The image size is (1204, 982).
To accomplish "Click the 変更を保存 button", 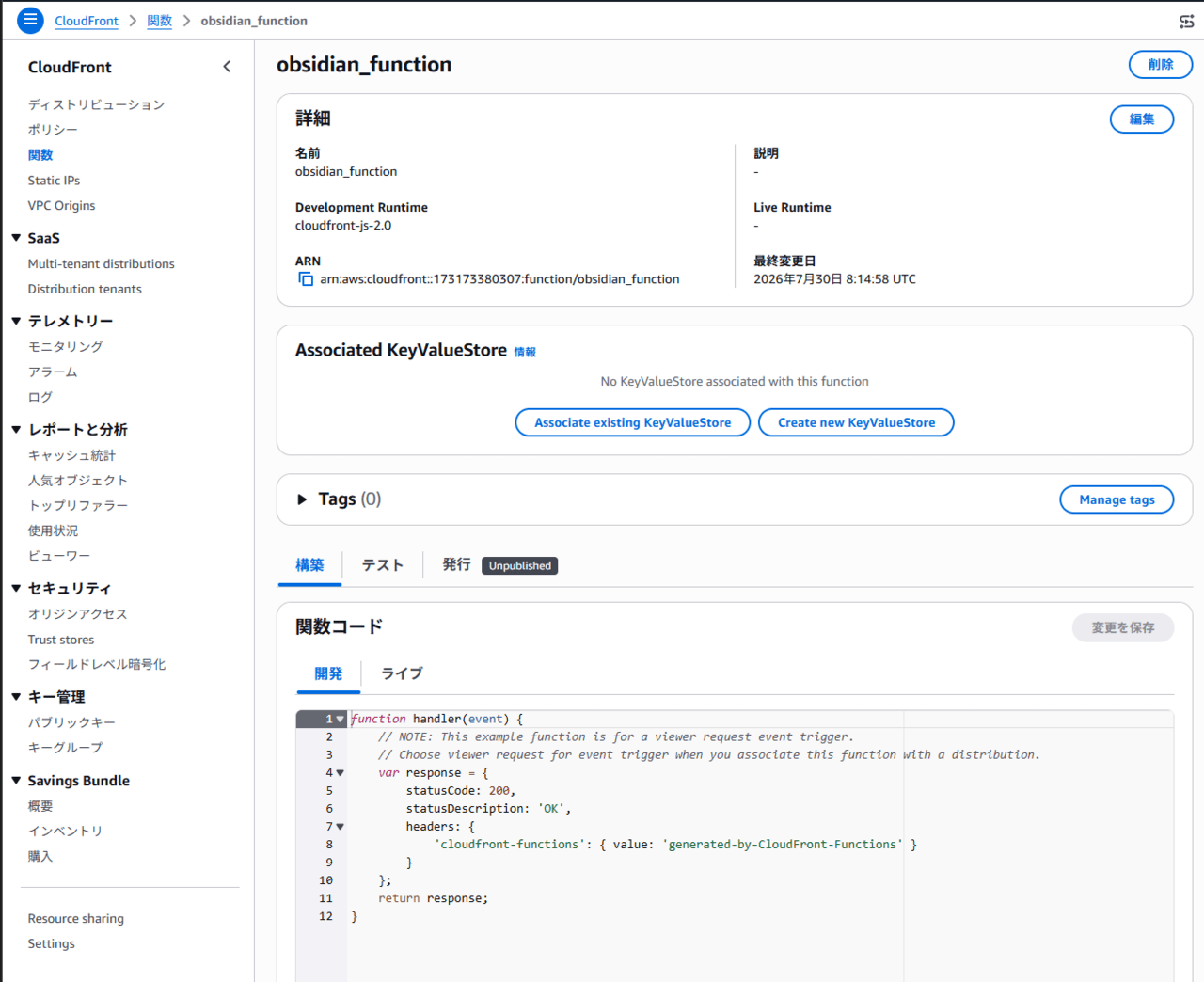I will pyautogui.click(x=1123, y=627).
